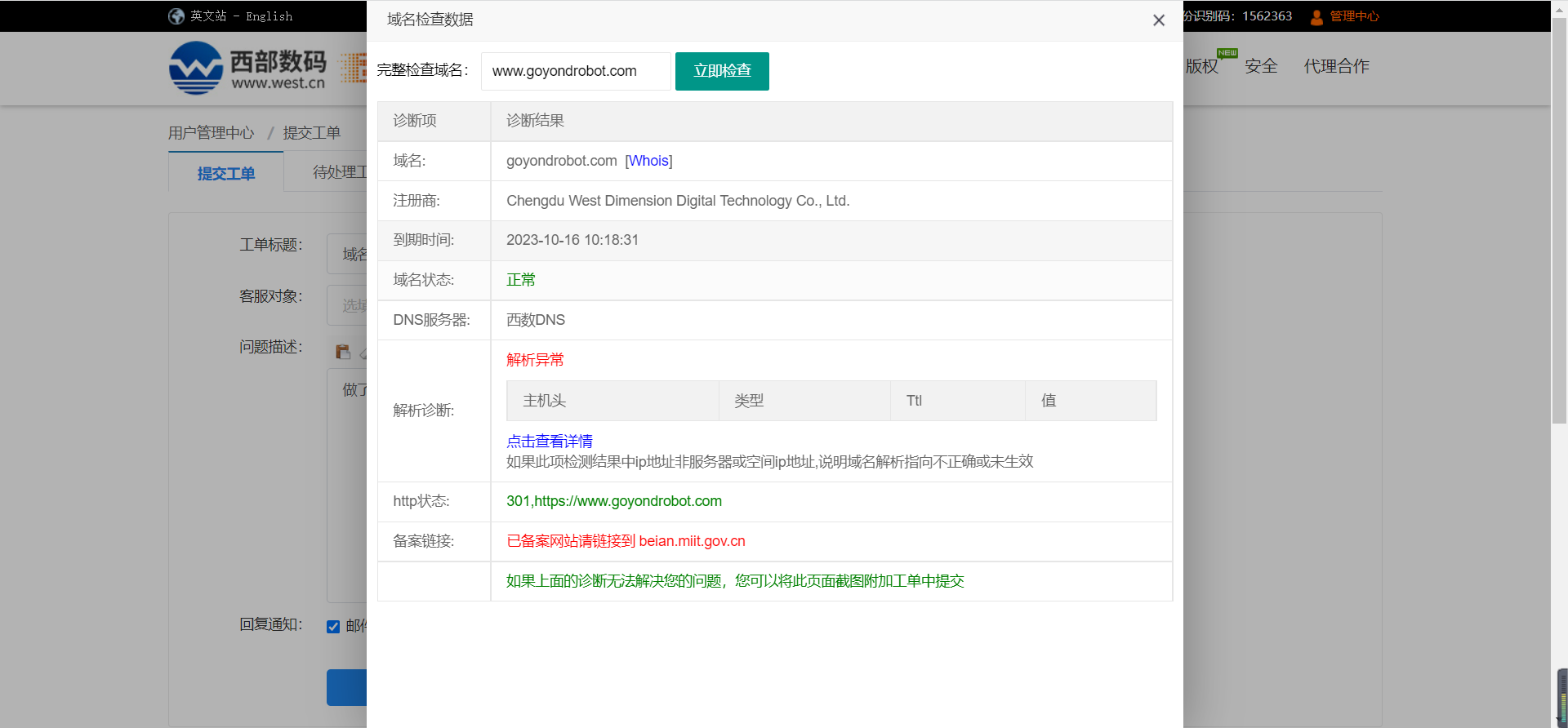Click the West.cn logo
The height and width of the screenshot is (728, 1568).
(x=247, y=69)
